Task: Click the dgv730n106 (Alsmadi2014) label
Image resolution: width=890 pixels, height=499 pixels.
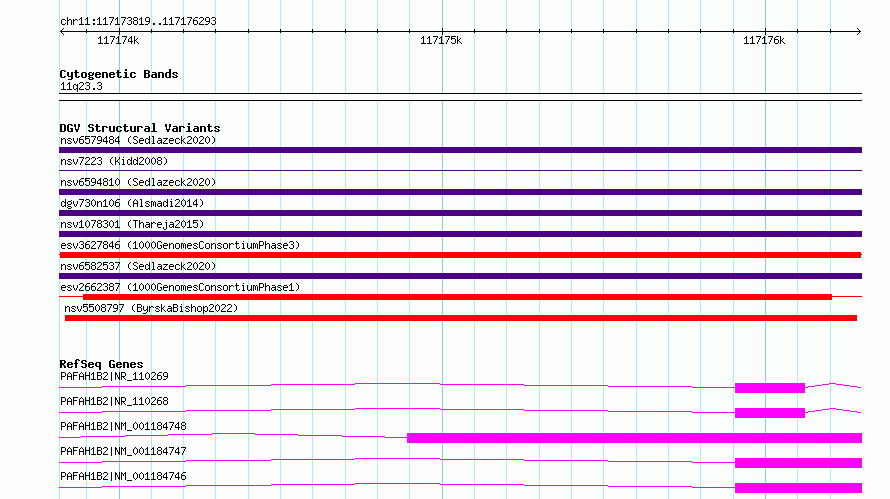Action: [132, 203]
